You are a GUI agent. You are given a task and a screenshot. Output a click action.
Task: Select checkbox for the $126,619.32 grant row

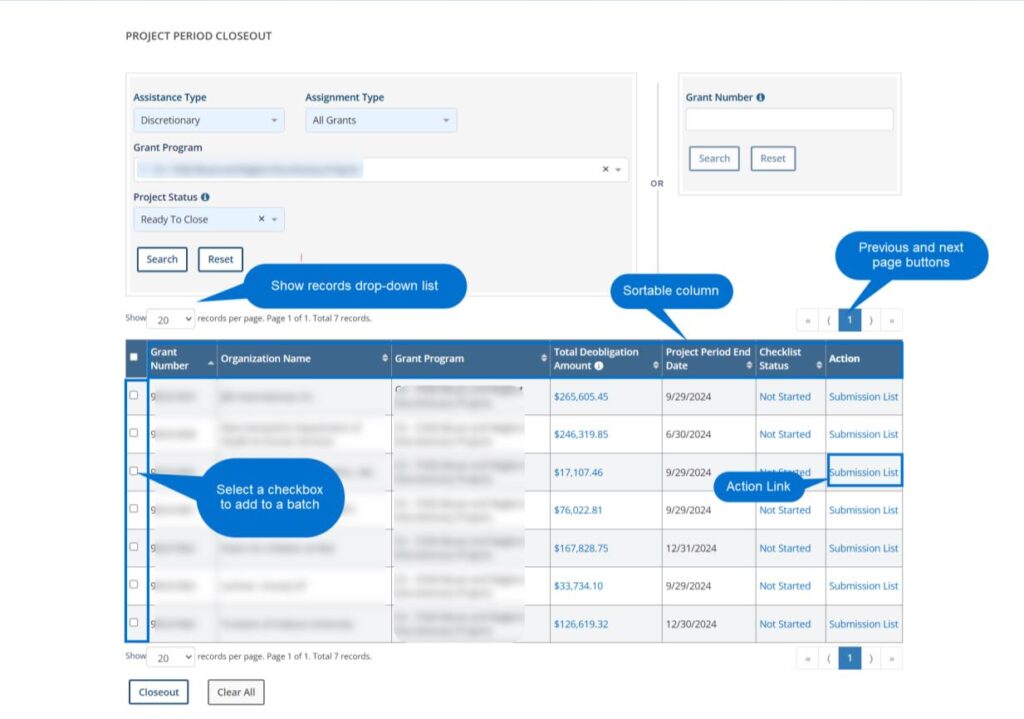point(134,622)
